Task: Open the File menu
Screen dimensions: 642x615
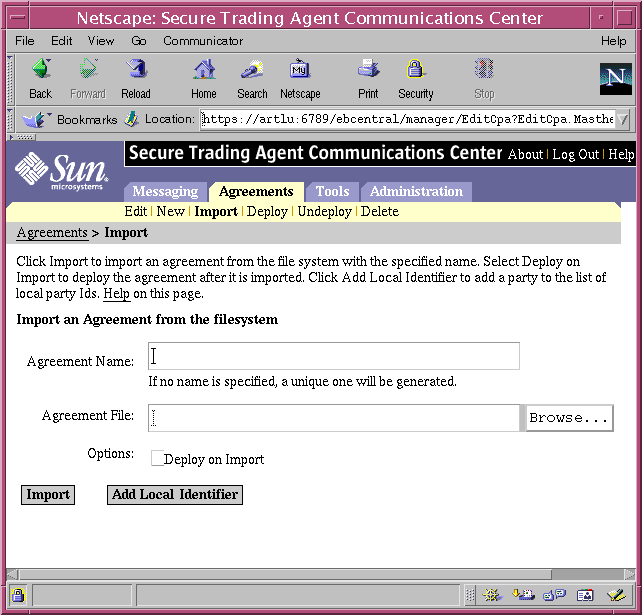Action: coord(25,41)
